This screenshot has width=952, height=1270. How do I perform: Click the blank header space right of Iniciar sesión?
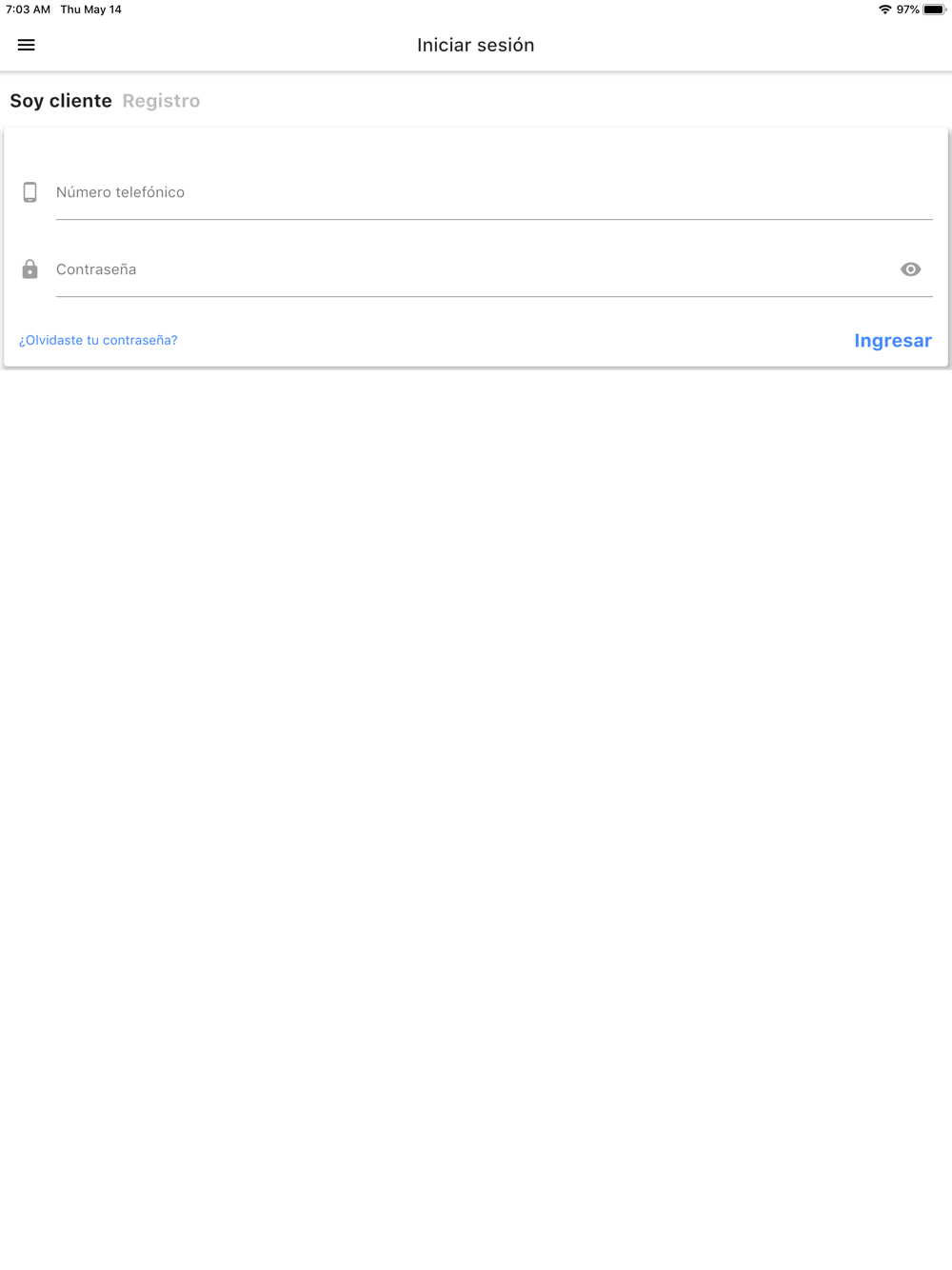tap(743, 45)
